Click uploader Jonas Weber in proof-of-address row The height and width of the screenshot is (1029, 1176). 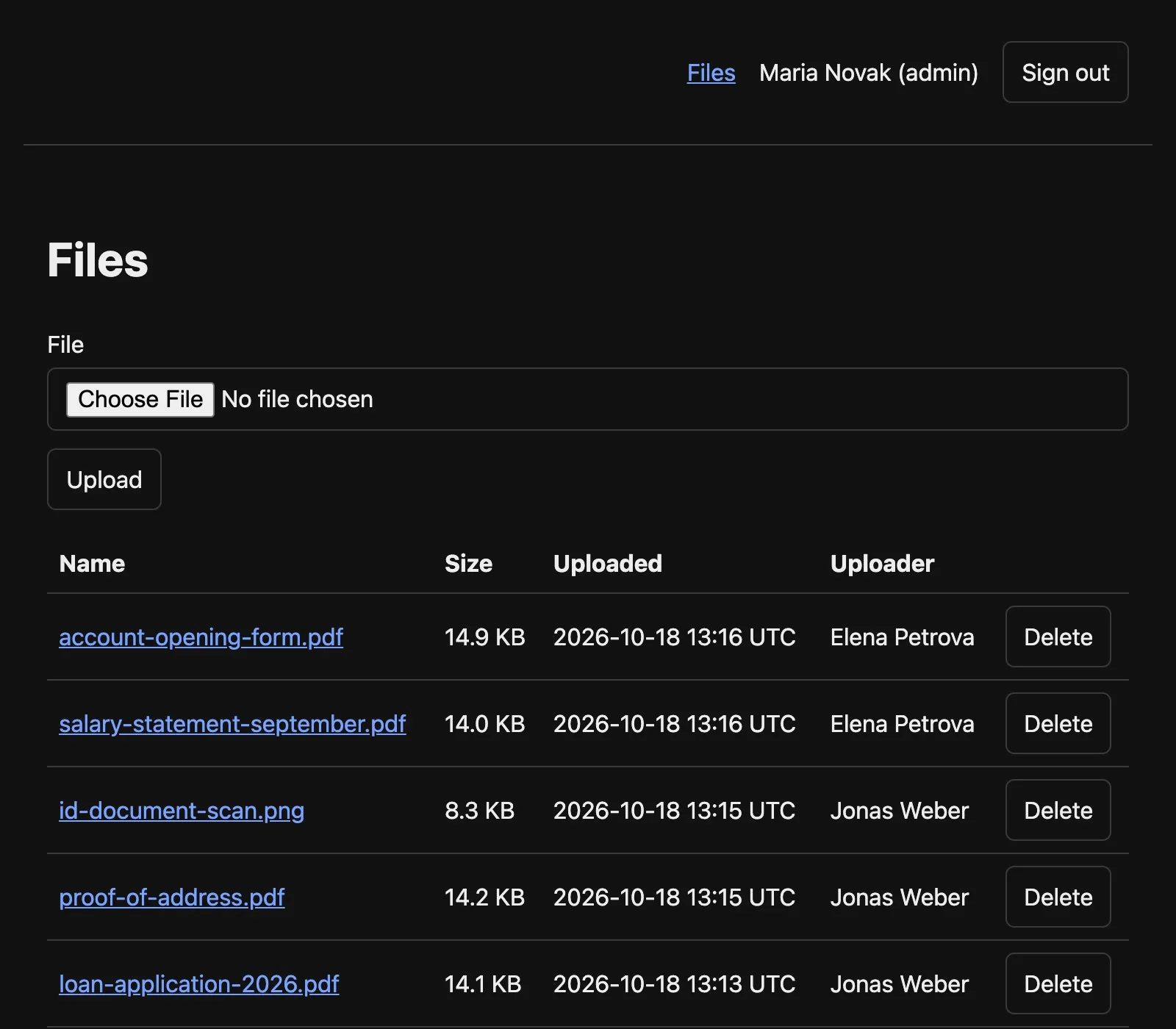pos(900,897)
